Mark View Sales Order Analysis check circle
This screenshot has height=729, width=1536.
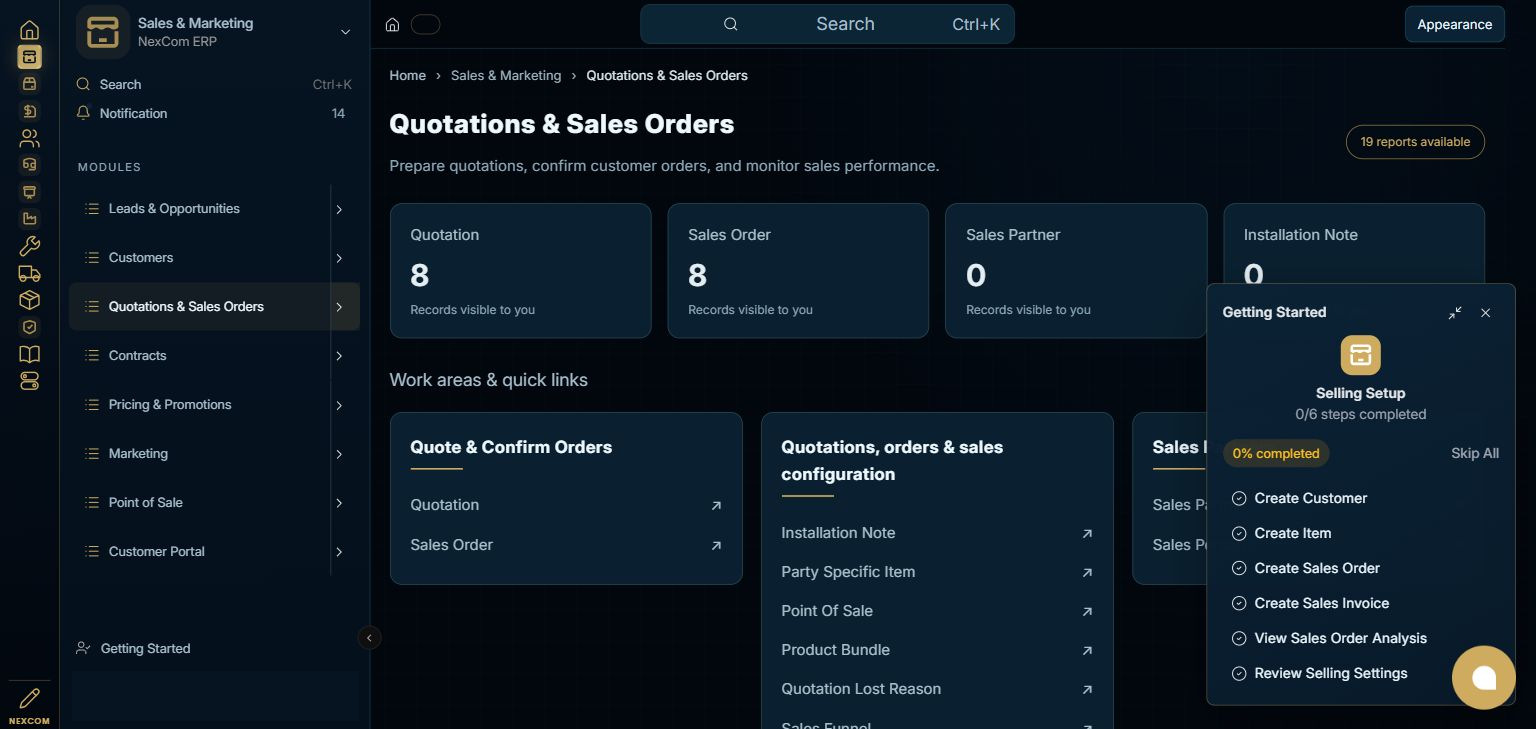(x=1239, y=638)
